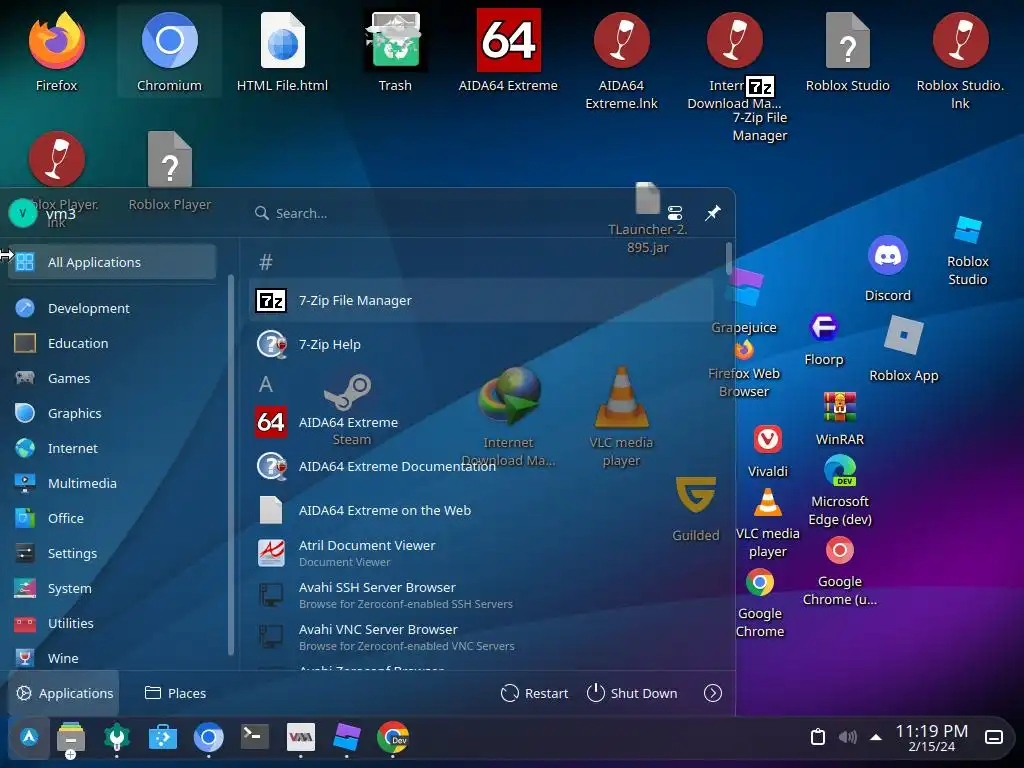Viewport: 1024px width, 768px height.
Task: Open the WinRAR desktop icon
Action: pyautogui.click(x=840, y=419)
